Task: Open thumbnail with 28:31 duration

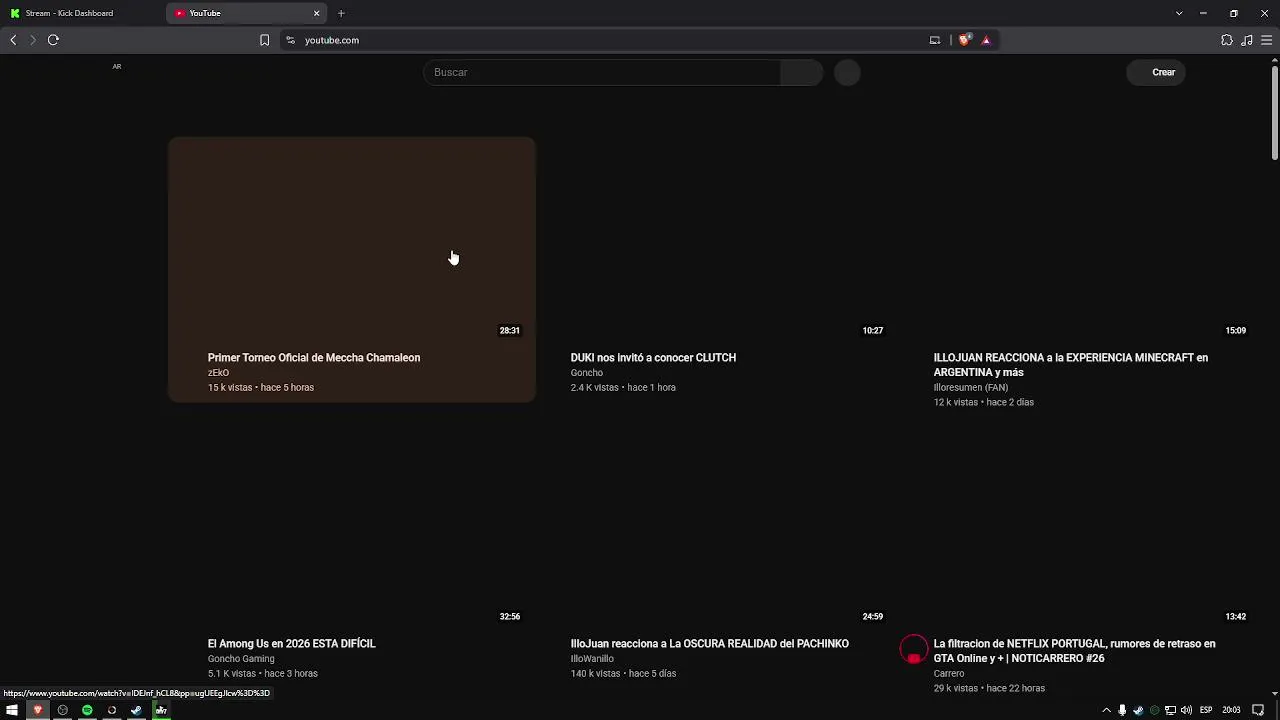Action: tap(352, 241)
